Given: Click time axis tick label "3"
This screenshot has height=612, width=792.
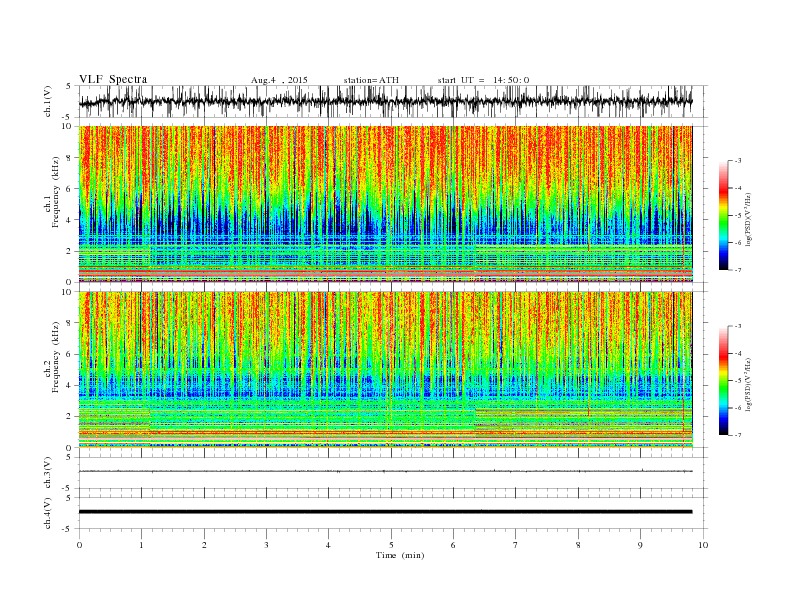Looking at the screenshot, I should 266,545.
